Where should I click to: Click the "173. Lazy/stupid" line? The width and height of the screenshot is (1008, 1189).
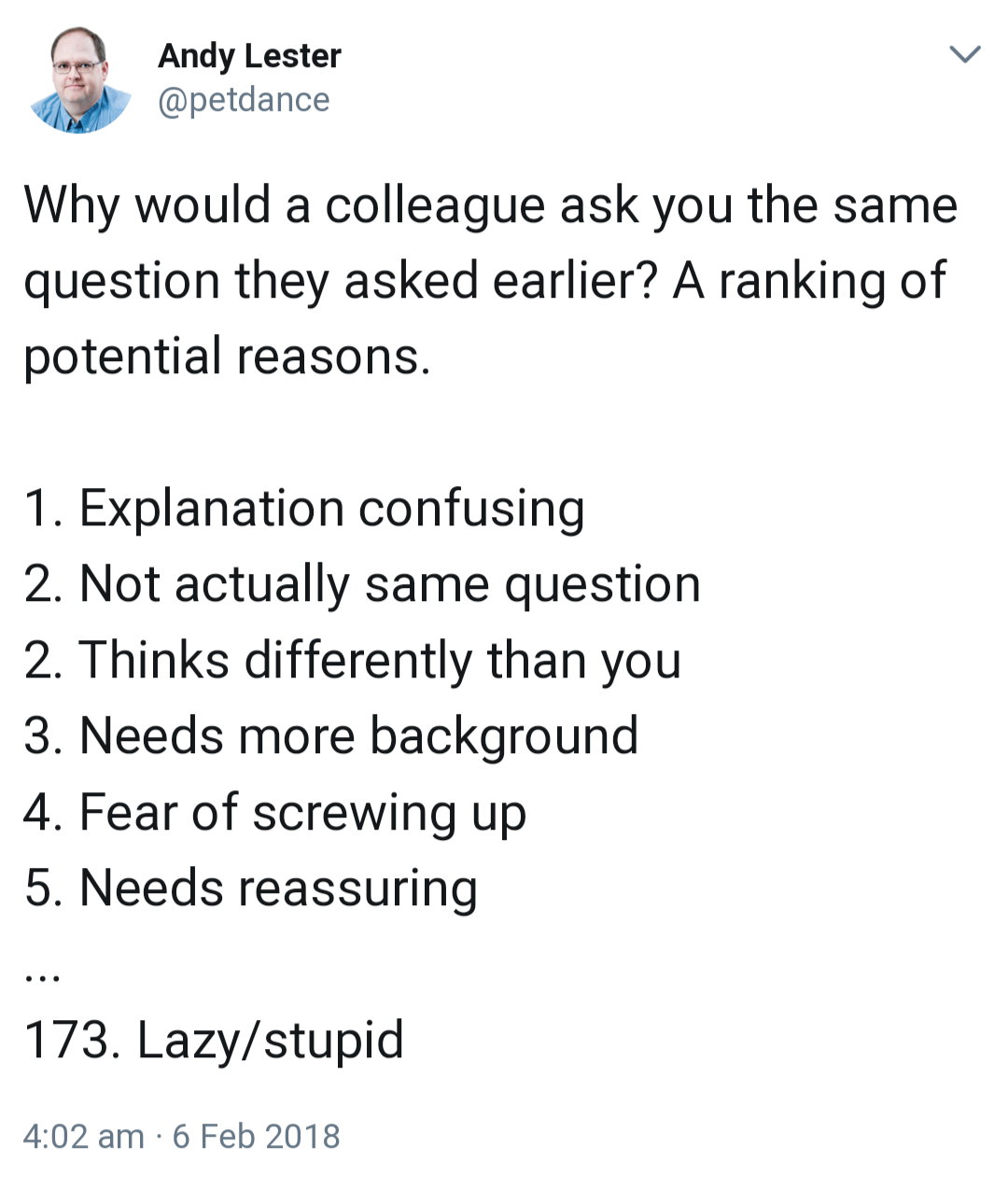click(x=214, y=1040)
